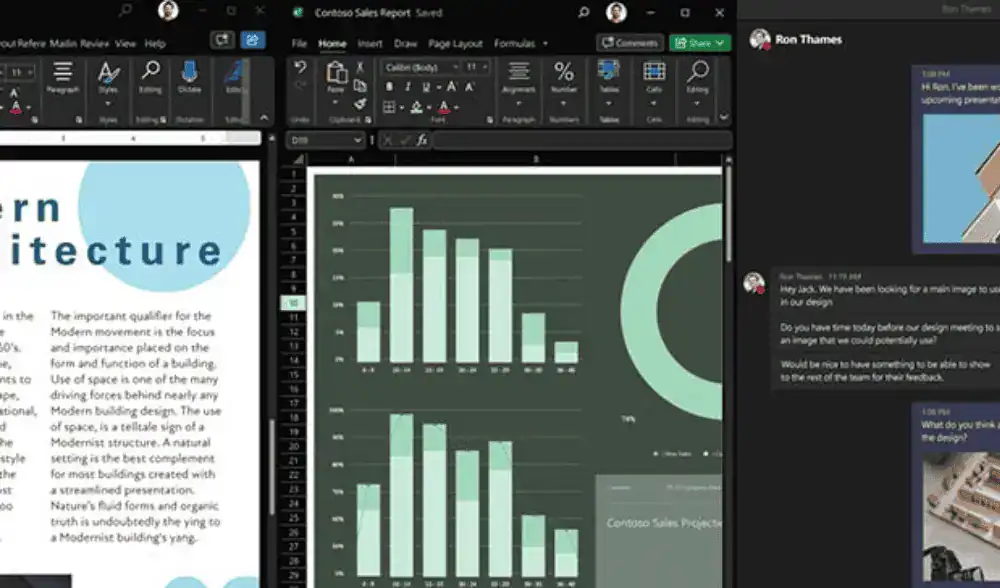Switch to the Formulas tab in Excel

click(x=514, y=43)
